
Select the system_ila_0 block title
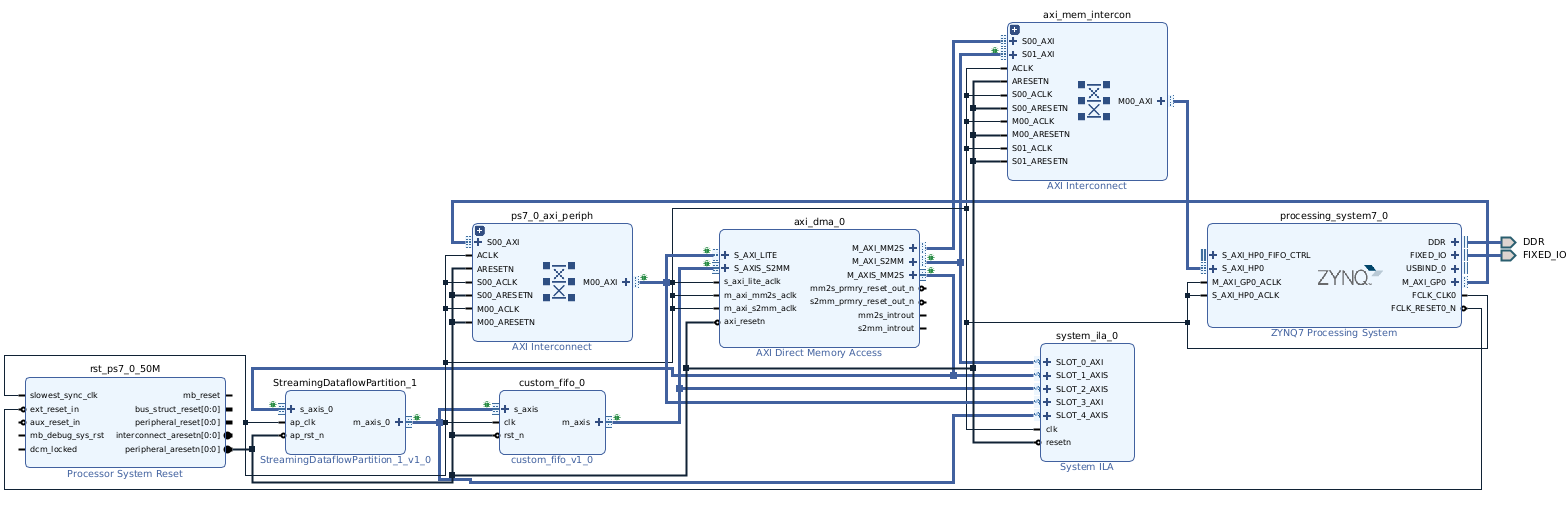(1087, 336)
